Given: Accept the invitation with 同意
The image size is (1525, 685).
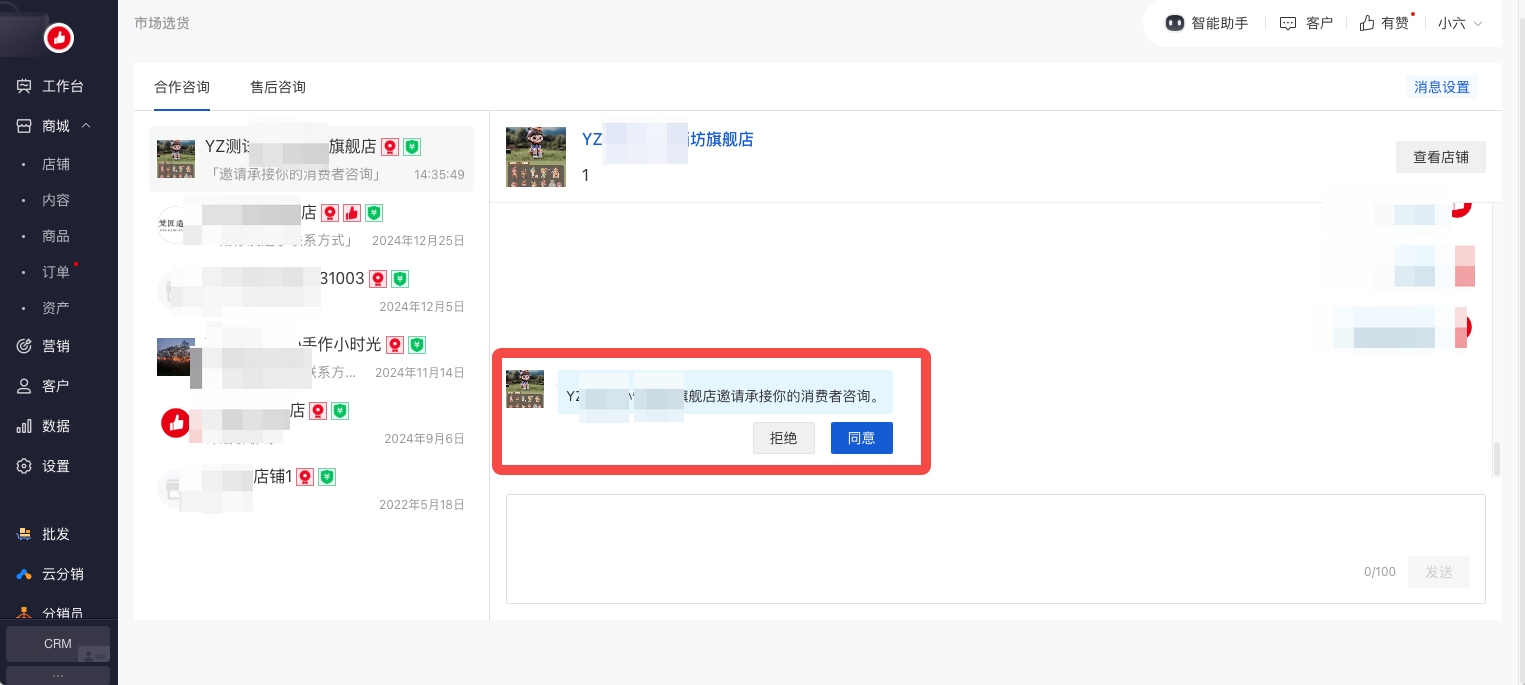Looking at the screenshot, I should click(x=862, y=438).
